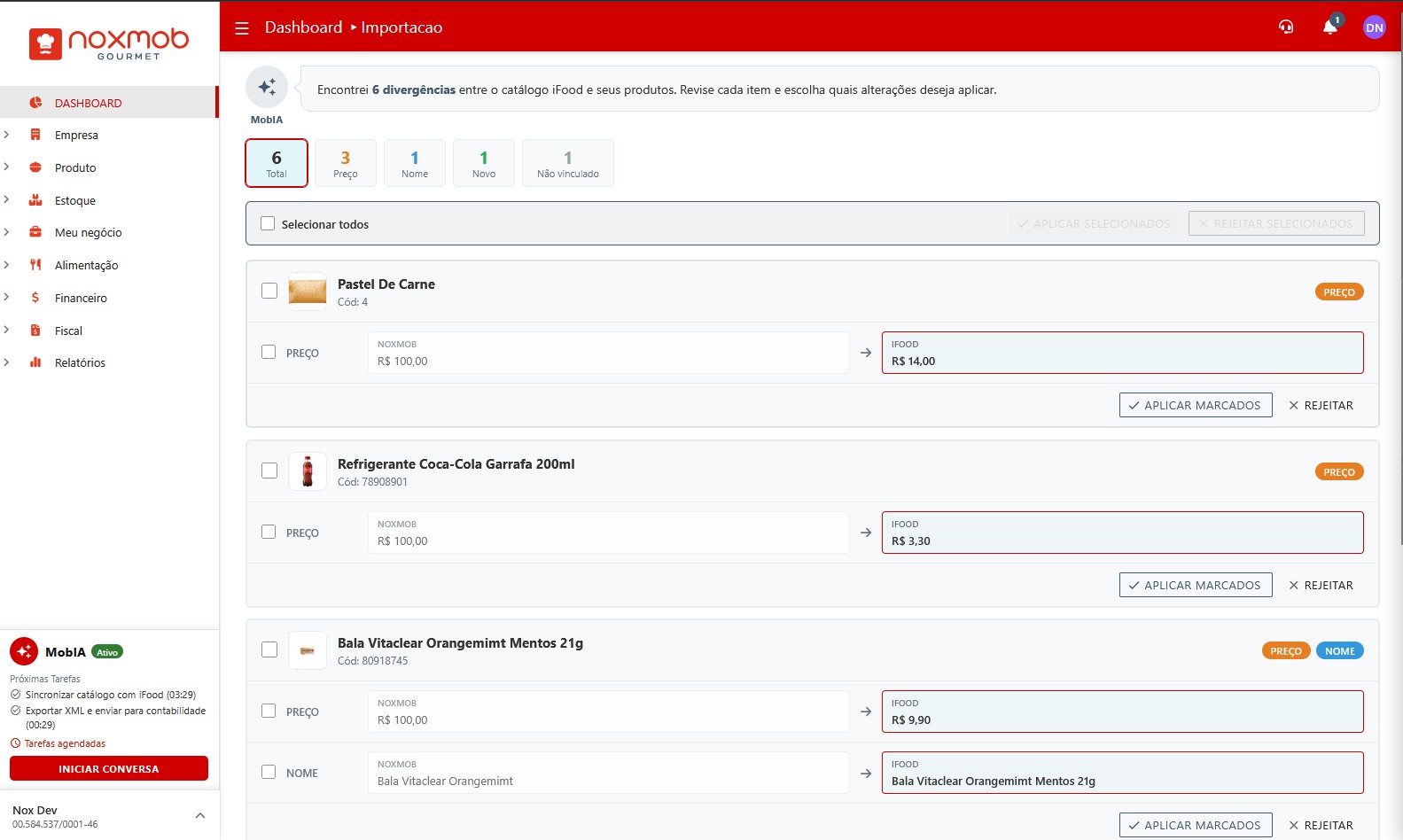Click the Relatórios bar chart icon
The image size is (1403, 840).
[35, 362]
